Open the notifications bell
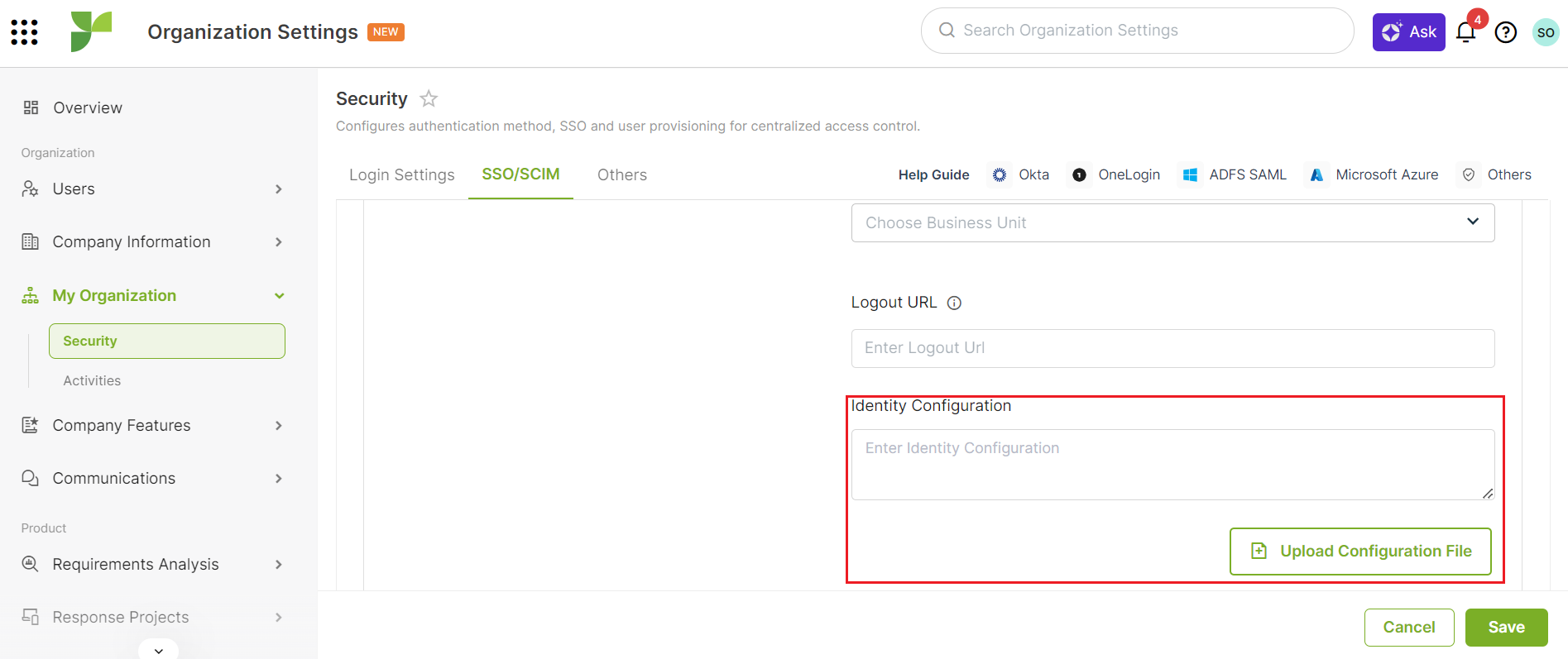 coord(1466,32)
